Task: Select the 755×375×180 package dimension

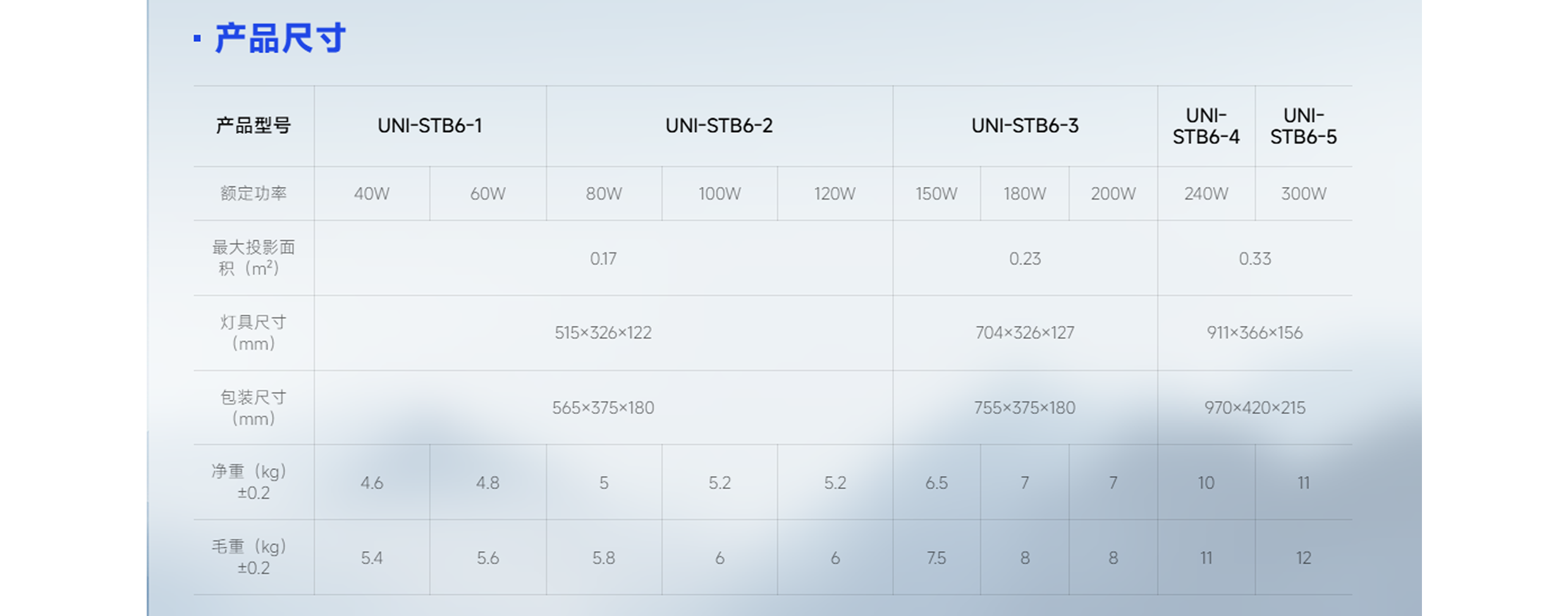Action: tap(1025, 408)
